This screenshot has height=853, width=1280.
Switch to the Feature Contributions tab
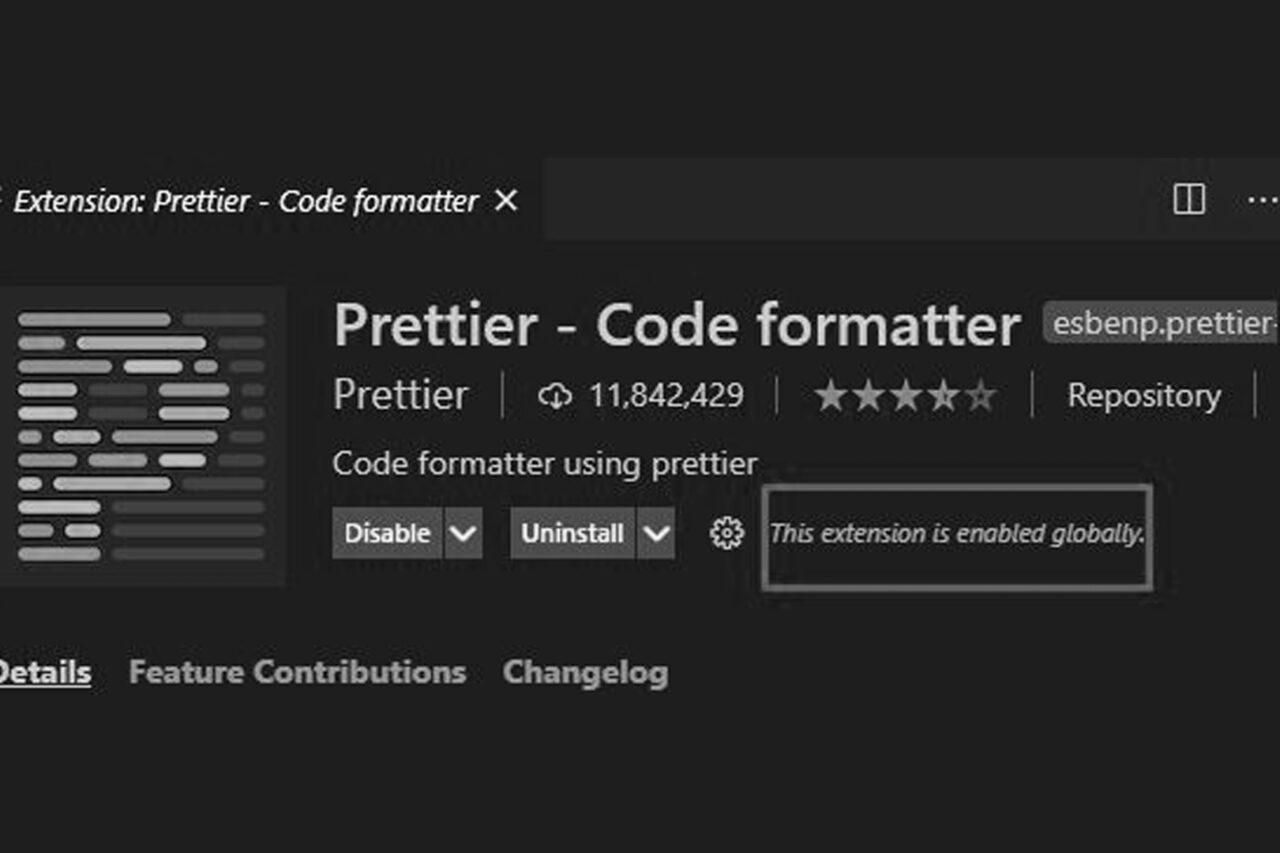(297, 672)
